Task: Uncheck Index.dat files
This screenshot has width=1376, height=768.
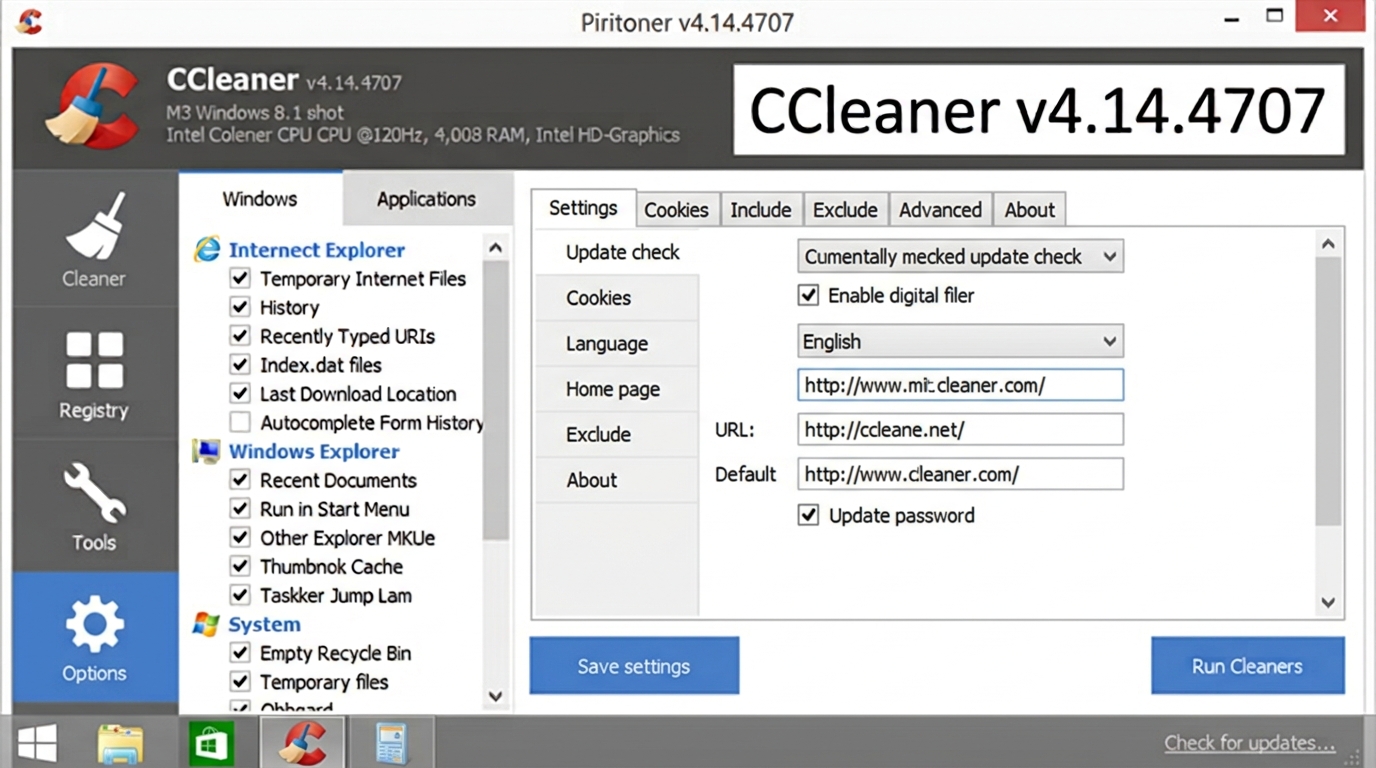Action: [x=240, y=365]
